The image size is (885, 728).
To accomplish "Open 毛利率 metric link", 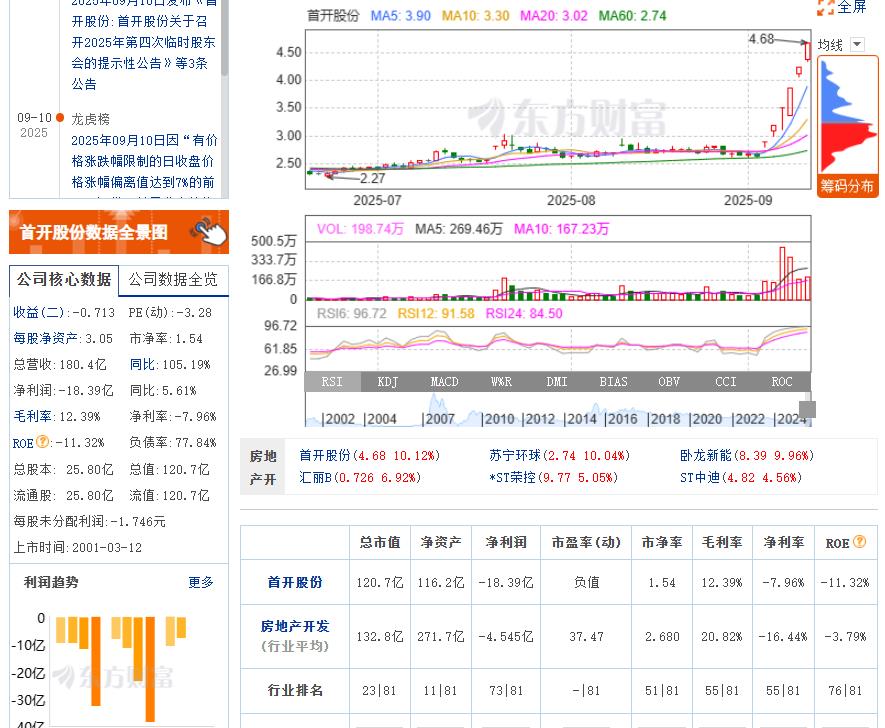I will 32,416.
